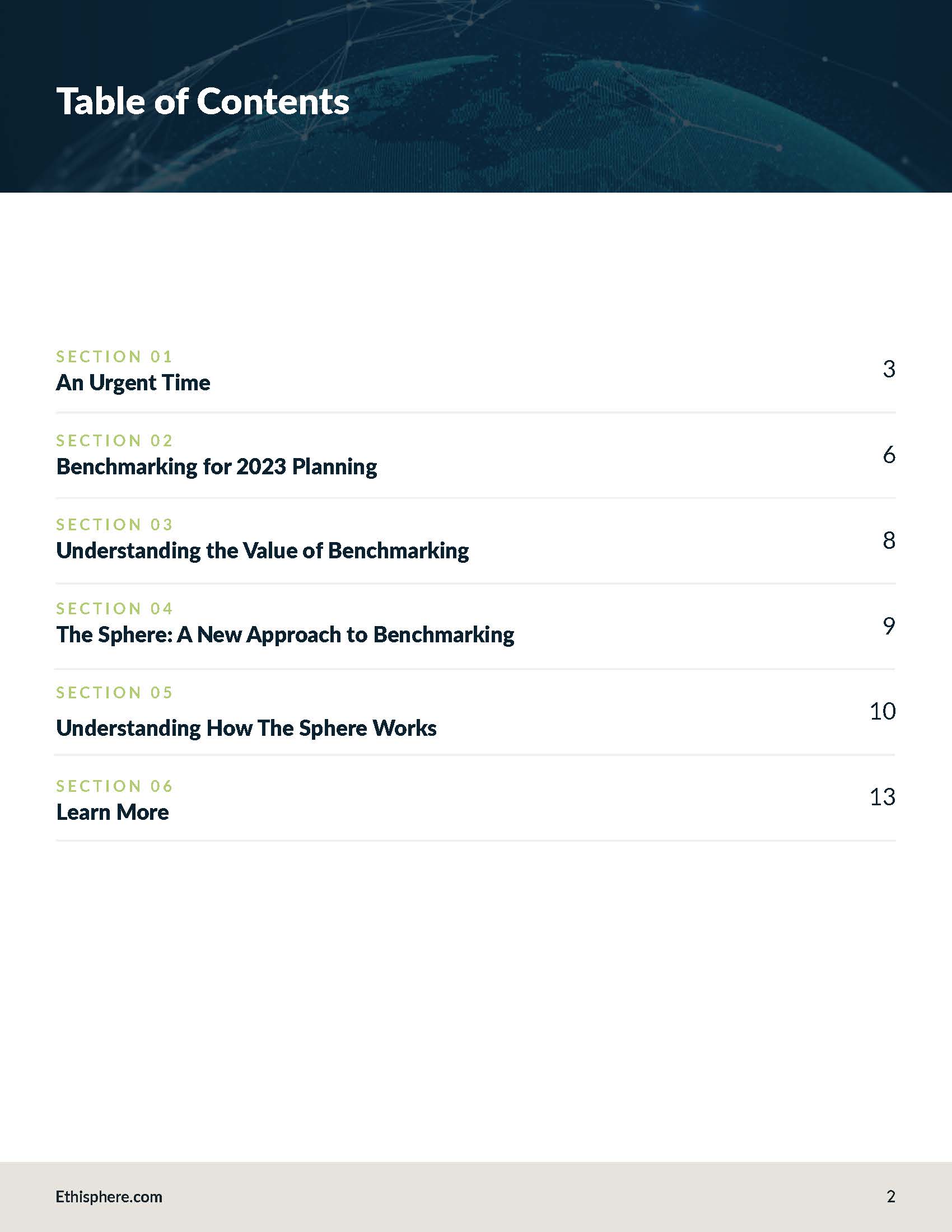This screenshot has height=1232, width=952.
Task: Click the footer page number 2
Action: point(891,1197)
